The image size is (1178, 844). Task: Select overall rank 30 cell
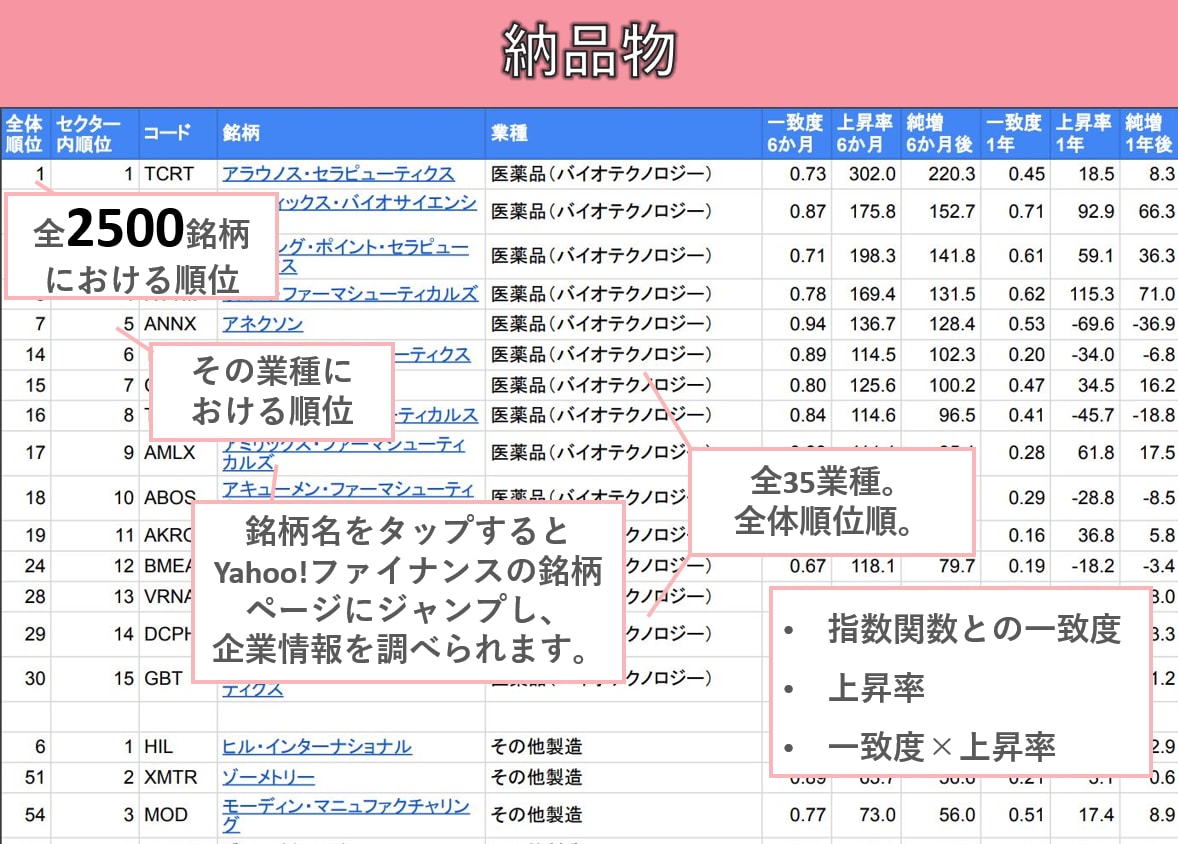[x=26, y=678]
